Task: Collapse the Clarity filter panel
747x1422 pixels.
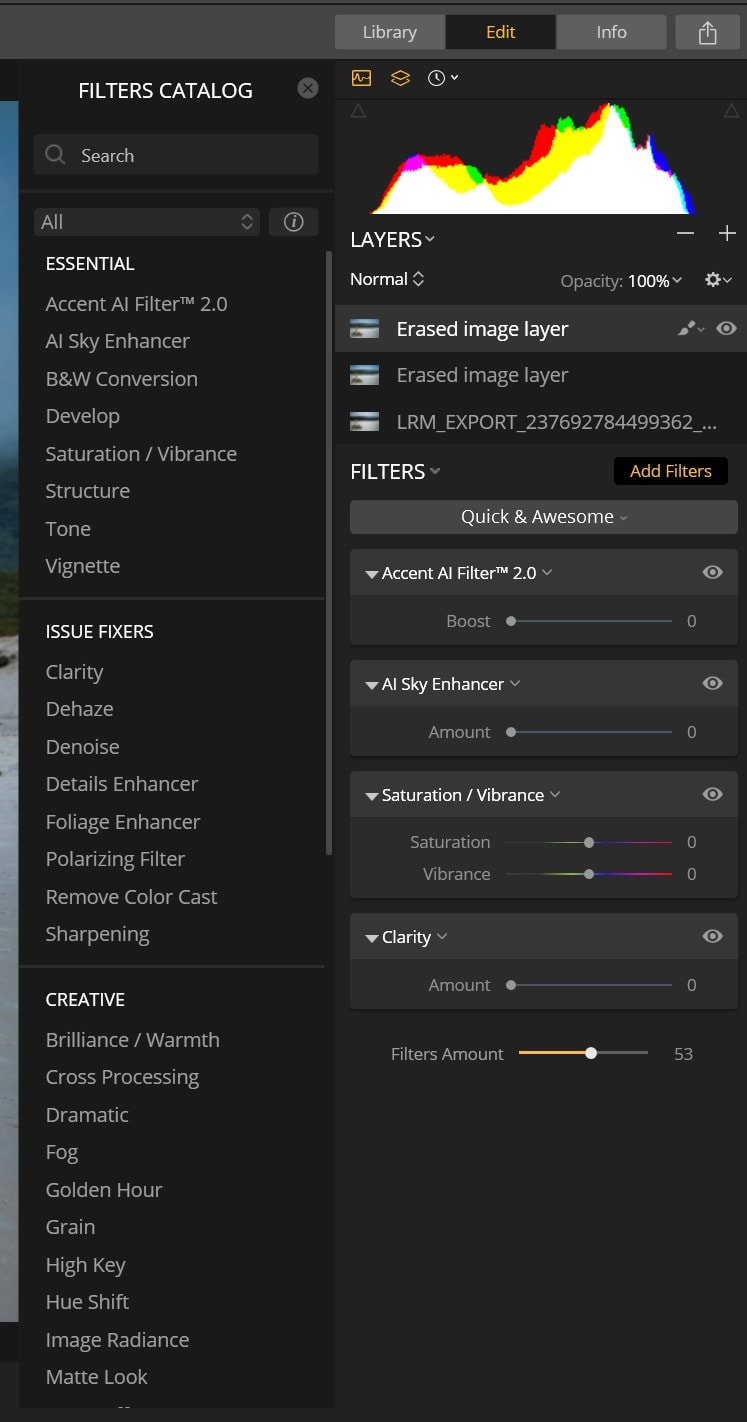Action: 372,938
